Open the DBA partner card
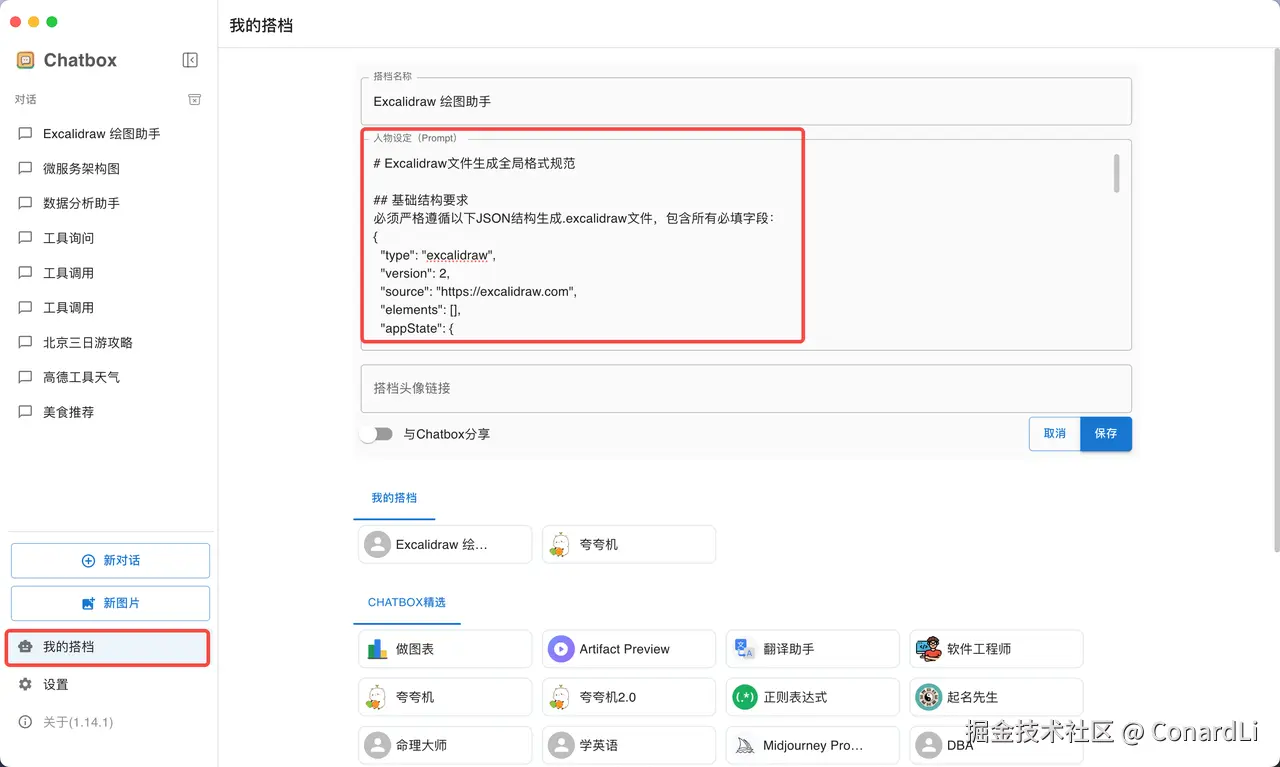The height and width of the screenshot is (767, 1280). pyautogui.click(x=997, y=745)
